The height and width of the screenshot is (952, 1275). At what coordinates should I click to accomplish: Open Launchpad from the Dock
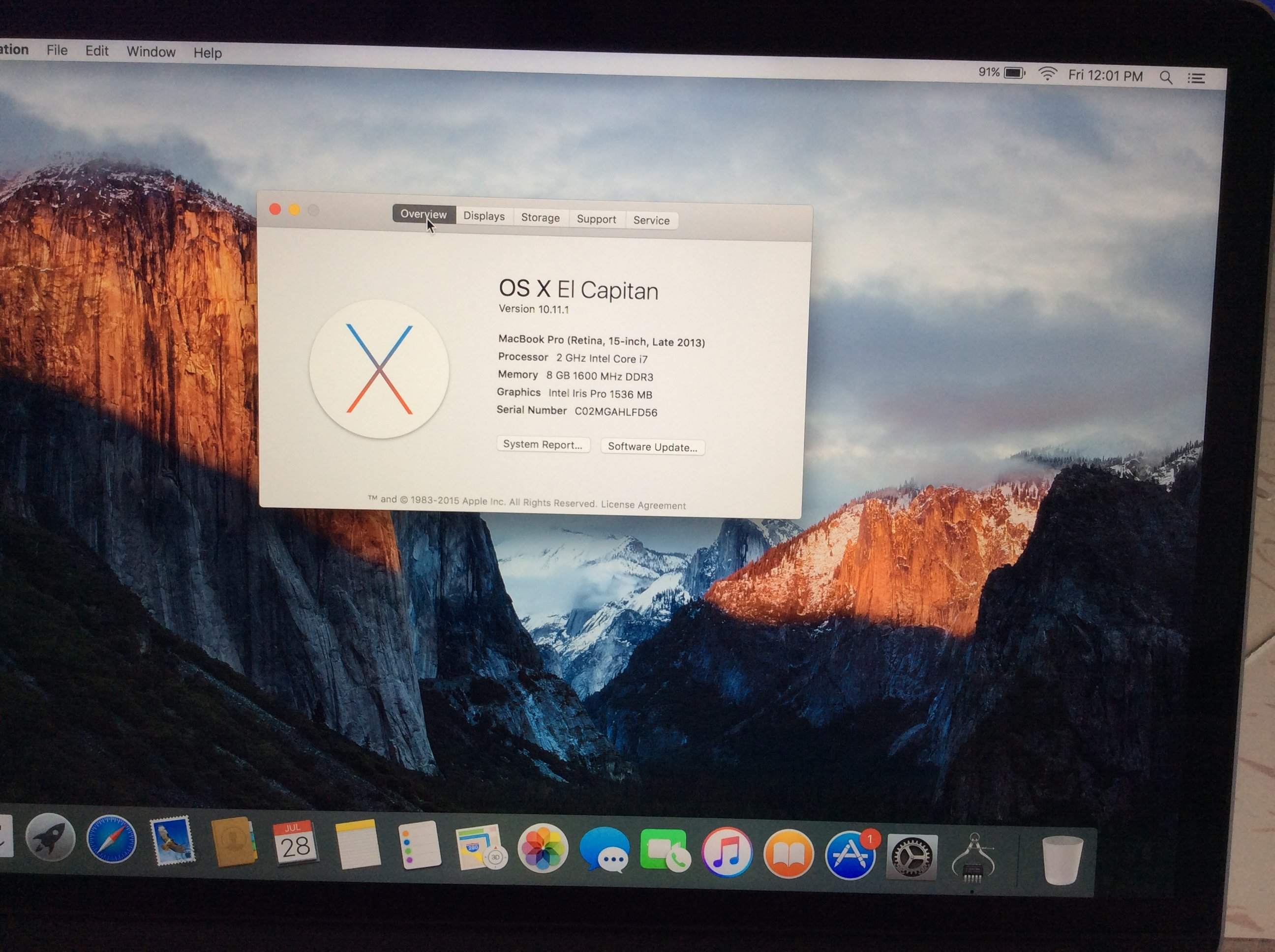(50, 837)
